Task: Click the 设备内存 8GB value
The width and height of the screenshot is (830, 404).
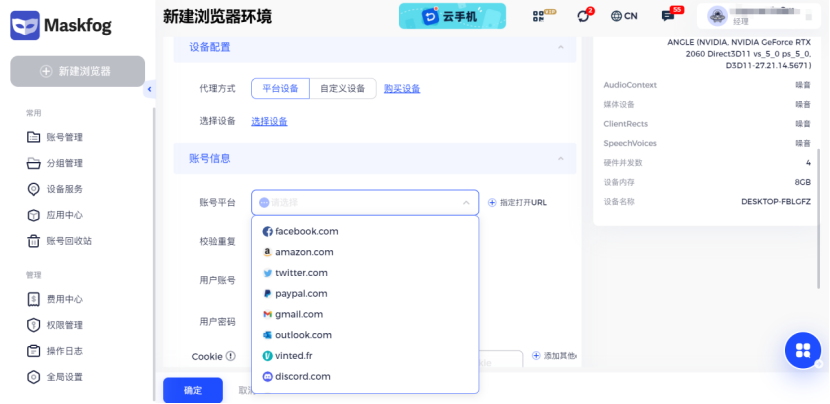Action: click(x=802, y=182)
